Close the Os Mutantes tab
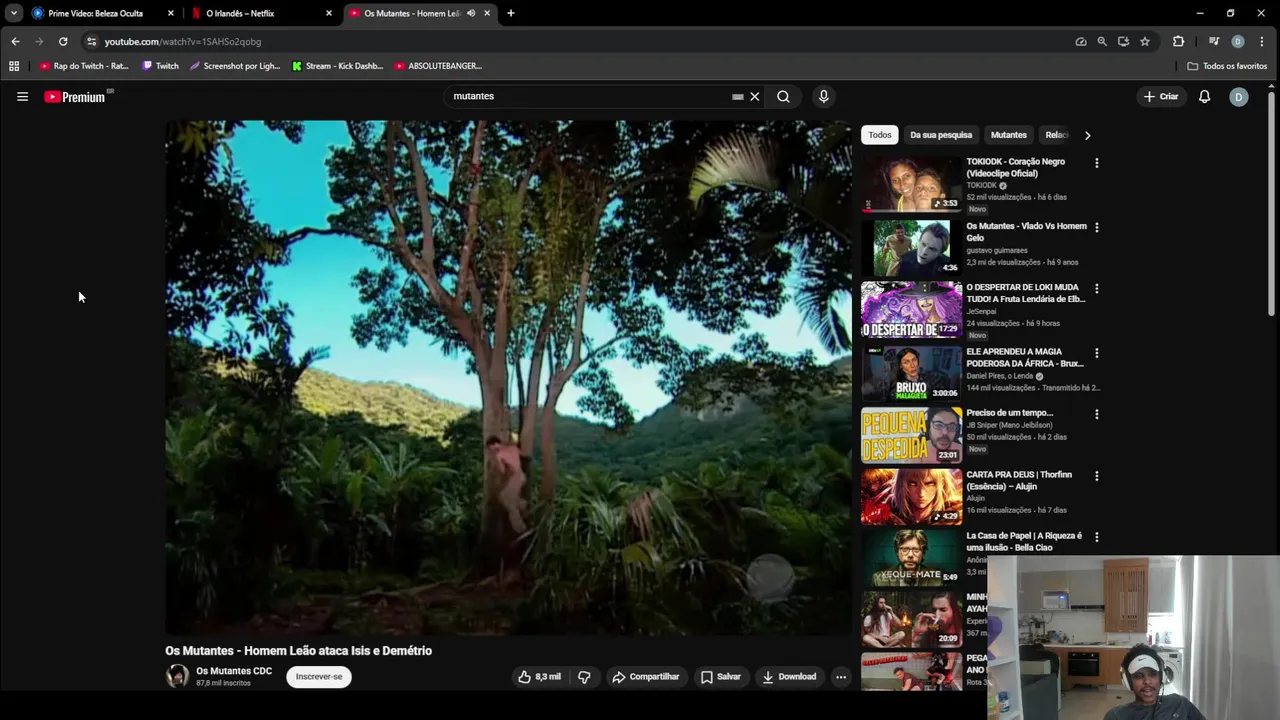1280x720 pixels. [487, 13]
